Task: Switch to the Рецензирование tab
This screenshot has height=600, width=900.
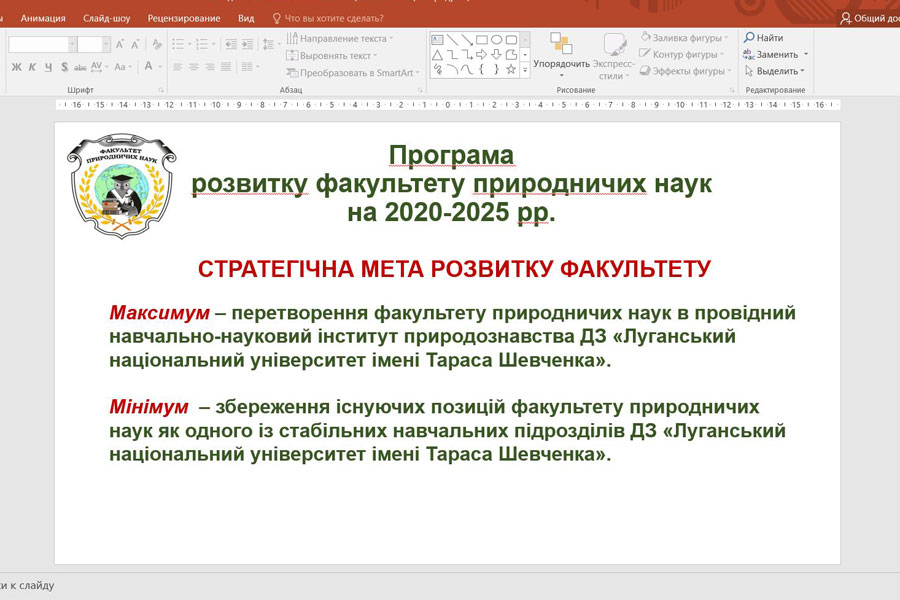Action: [x=185, y=18]
